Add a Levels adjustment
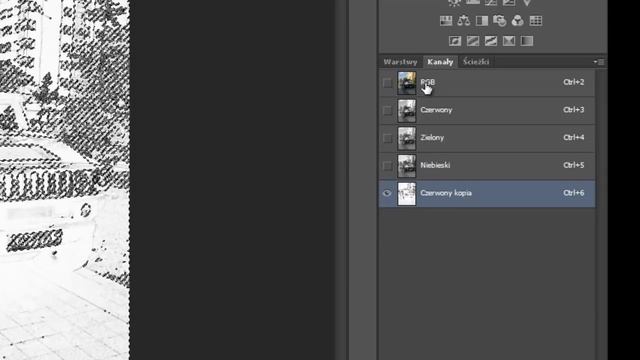 (x=473, y=2)
